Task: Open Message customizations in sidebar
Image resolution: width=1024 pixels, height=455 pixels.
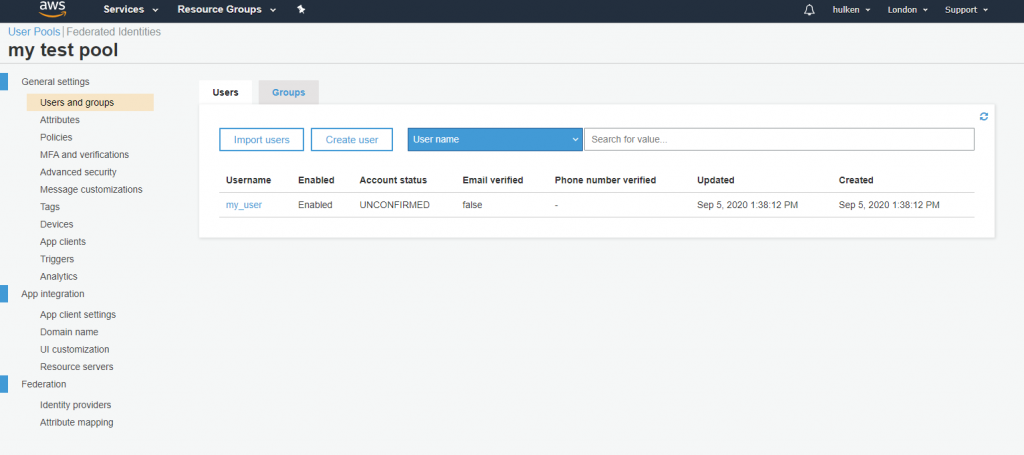Action: point(91,190)
